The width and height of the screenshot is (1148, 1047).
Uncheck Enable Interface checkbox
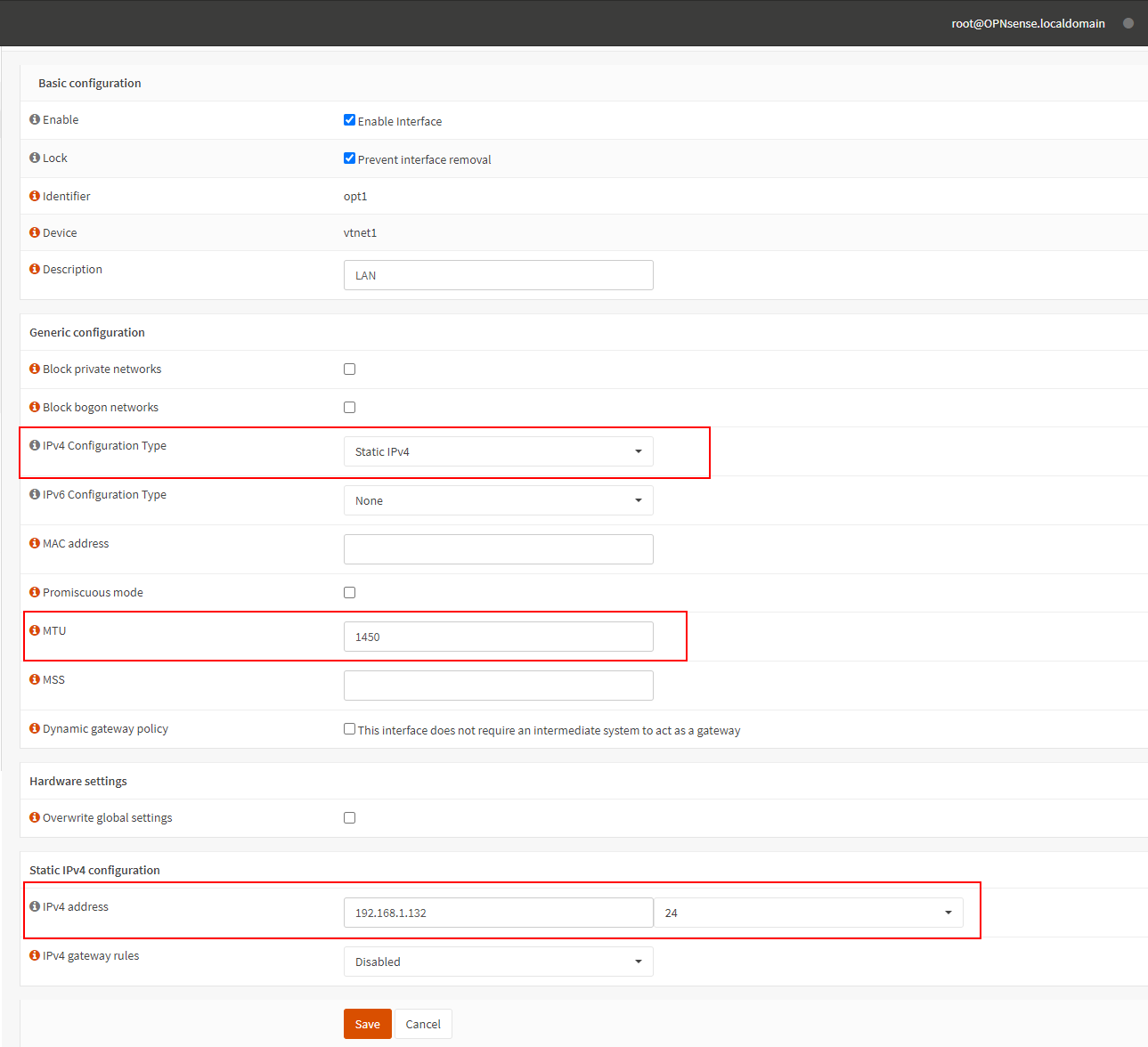pyautogui.click(x=349, y=120)
